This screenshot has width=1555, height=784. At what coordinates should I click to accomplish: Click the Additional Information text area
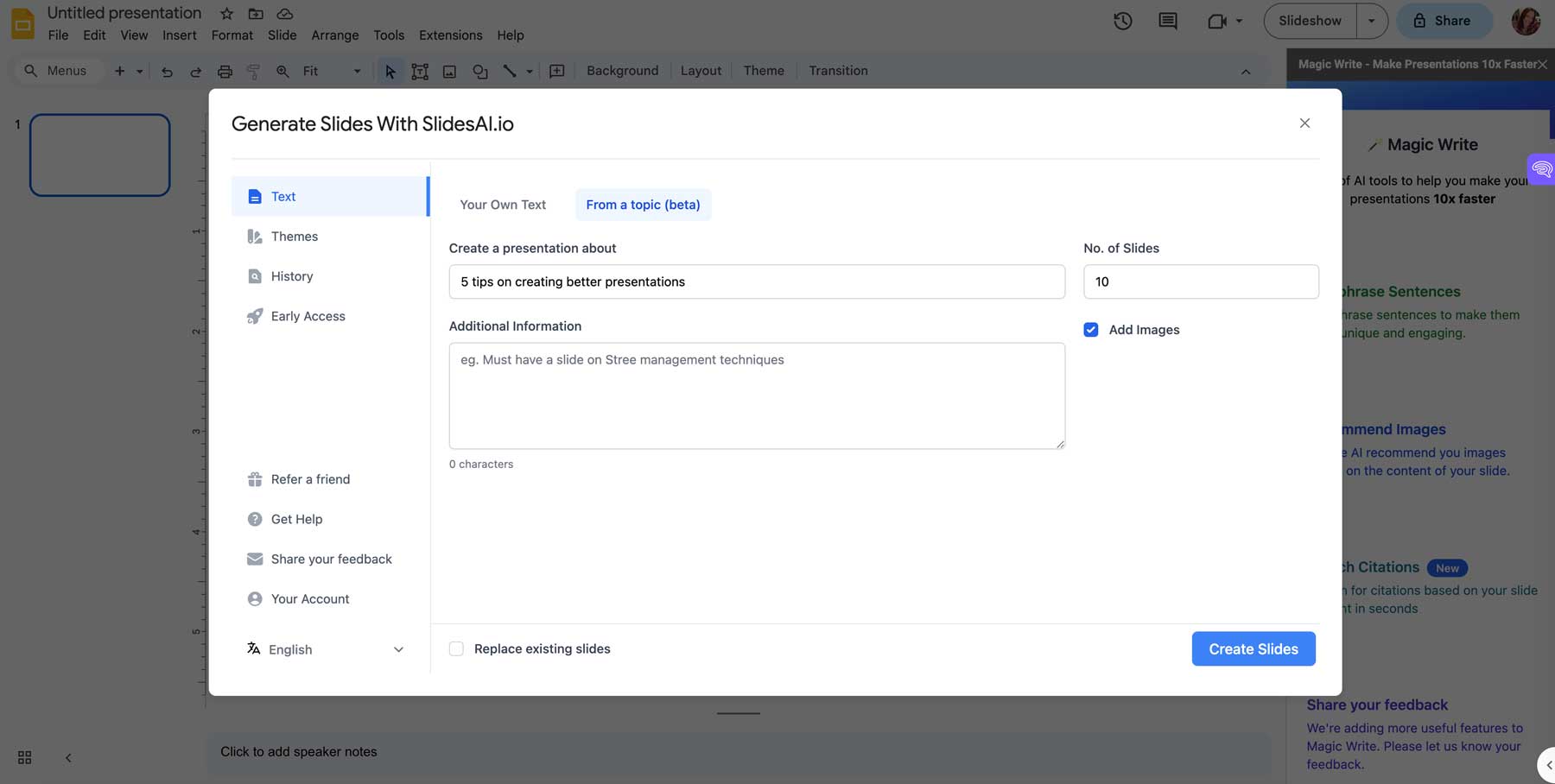(x=756, y=395)
